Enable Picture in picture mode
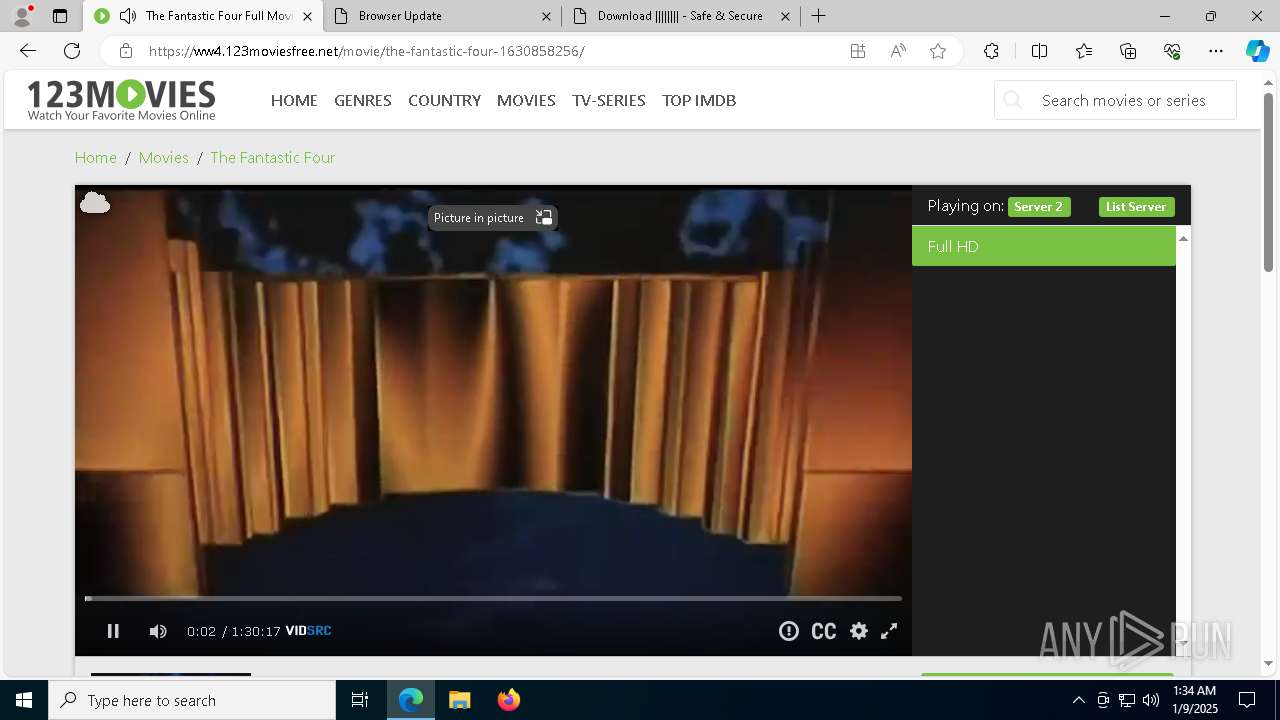The height and width of the screenshot is (720, 1280). 492,218
